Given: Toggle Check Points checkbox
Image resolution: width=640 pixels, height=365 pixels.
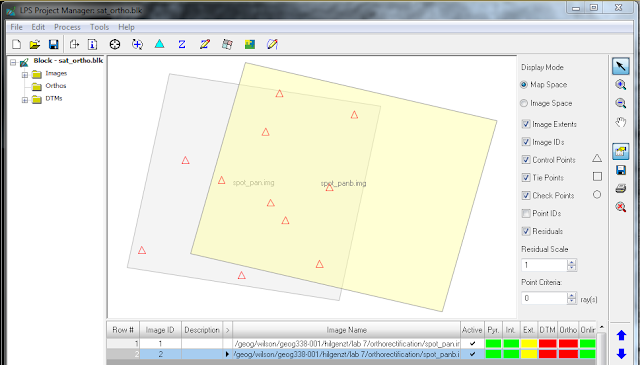Looking at the screenshot, I should [526, 196].
